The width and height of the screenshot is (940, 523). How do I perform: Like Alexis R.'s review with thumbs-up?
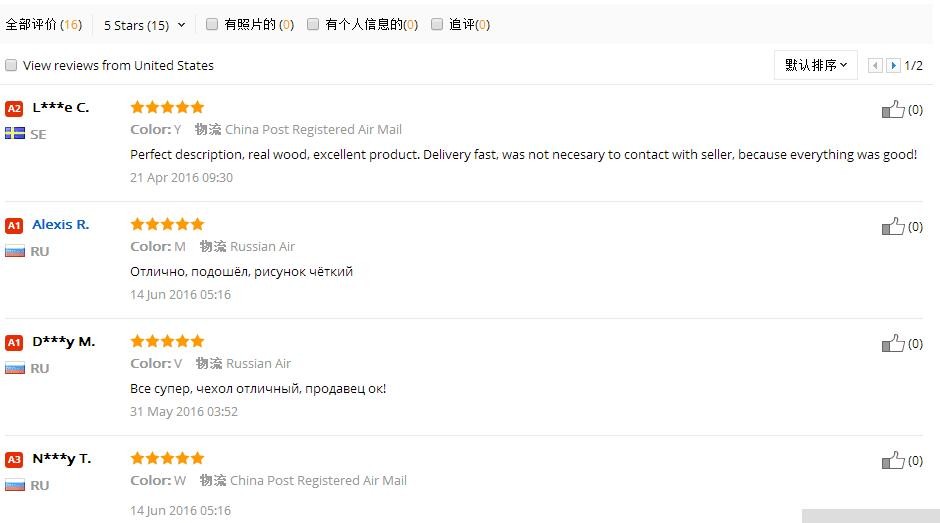tap(893, 226)
